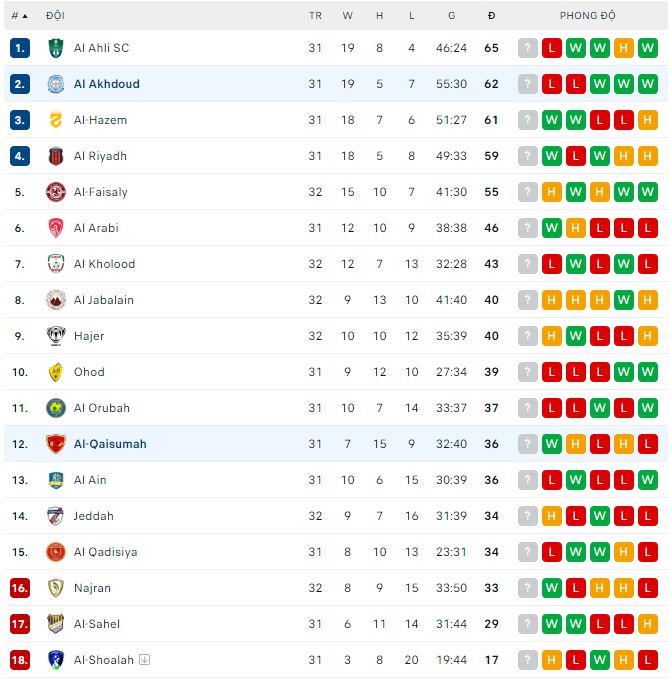Click Al Ahli SC's gray upcoming-match question mark
670x680 pixels.
(528, 48)
